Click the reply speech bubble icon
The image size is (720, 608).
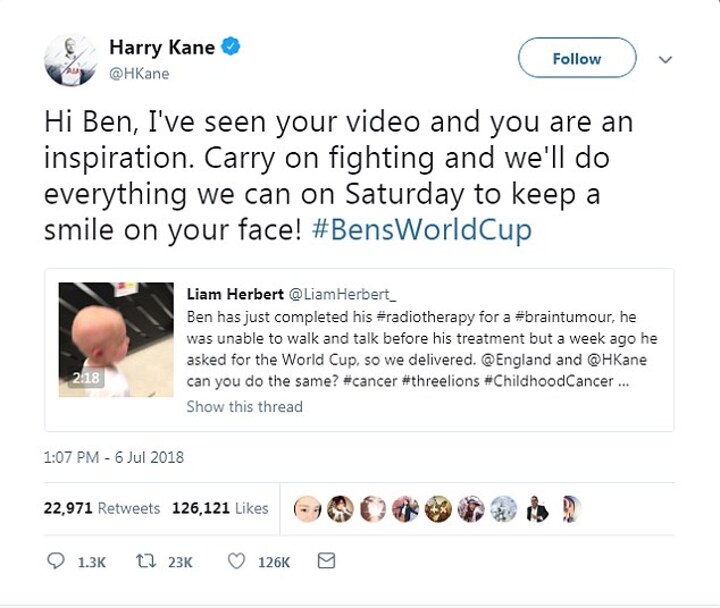pyautogui.click(x=56, y=562)
